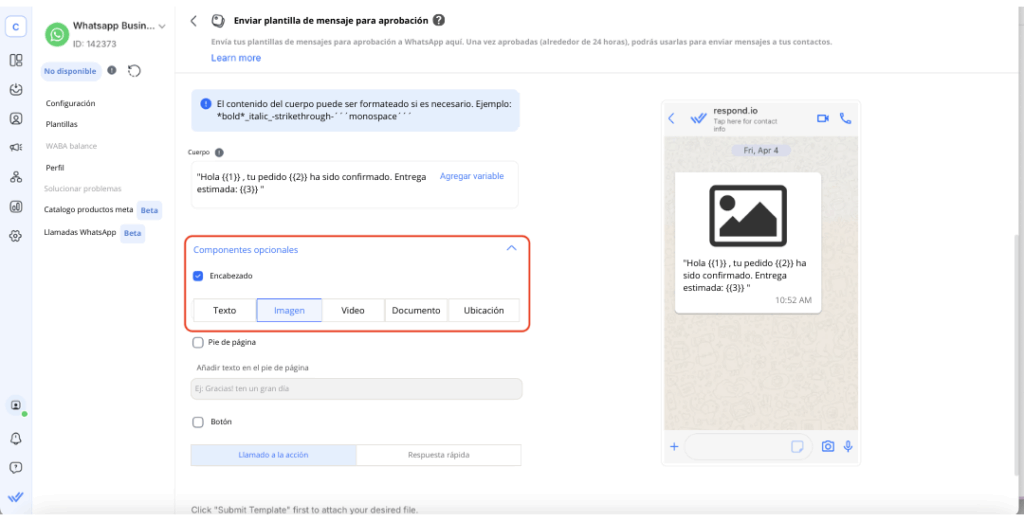Select the Imagen header type
Viewport: 1024px width, 521px height.
pyautogui.click(x=289, y=310)
